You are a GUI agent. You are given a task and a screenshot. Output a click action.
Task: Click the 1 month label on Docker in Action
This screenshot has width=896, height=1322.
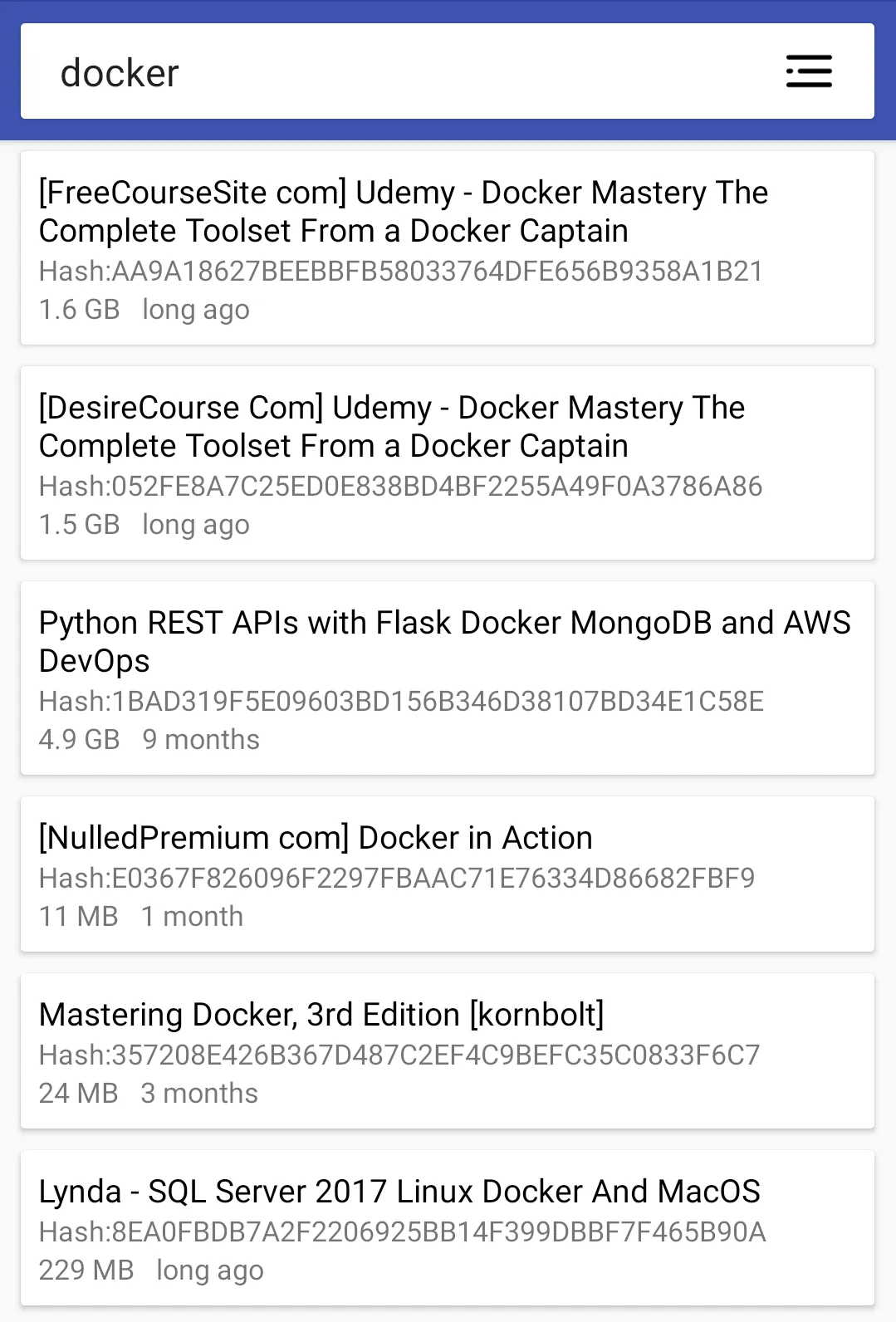pyautogui.click(x=191, y=915)
